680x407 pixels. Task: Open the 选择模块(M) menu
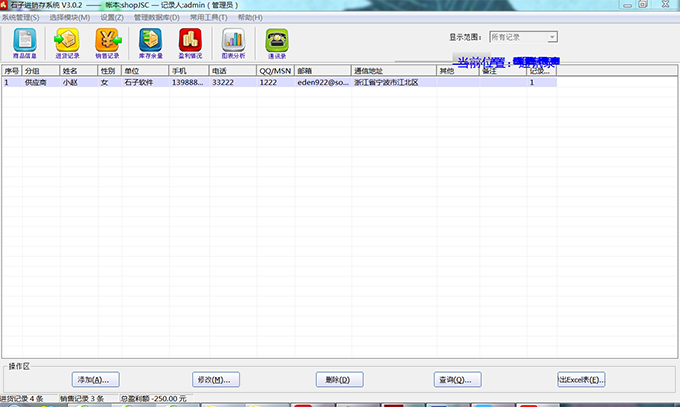pos(73,17)
